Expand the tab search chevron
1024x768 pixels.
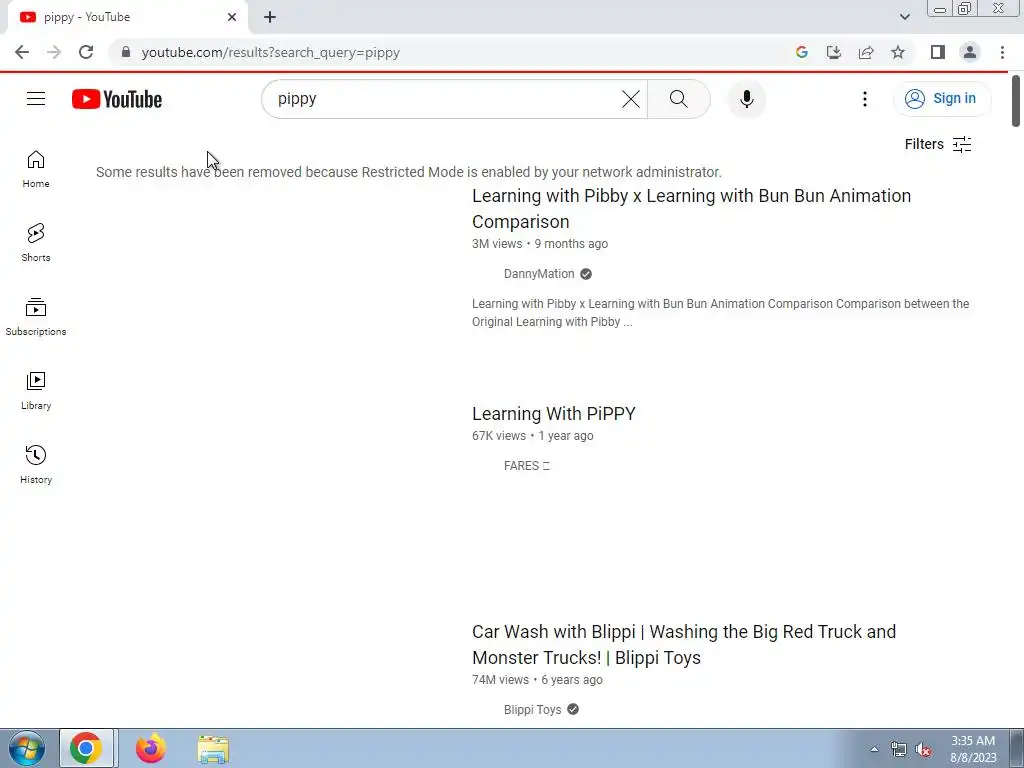[x=904, y=17]
